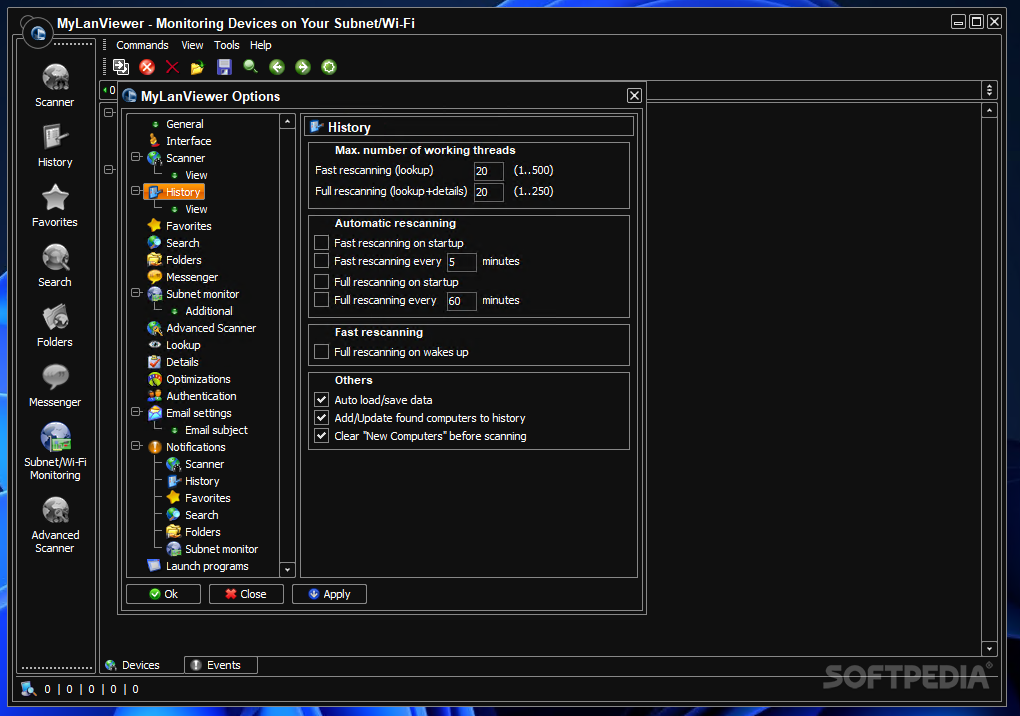Uncheck Add/Update found computers to history
Viewport: 1020px width, 716px height.
[321, 418]
